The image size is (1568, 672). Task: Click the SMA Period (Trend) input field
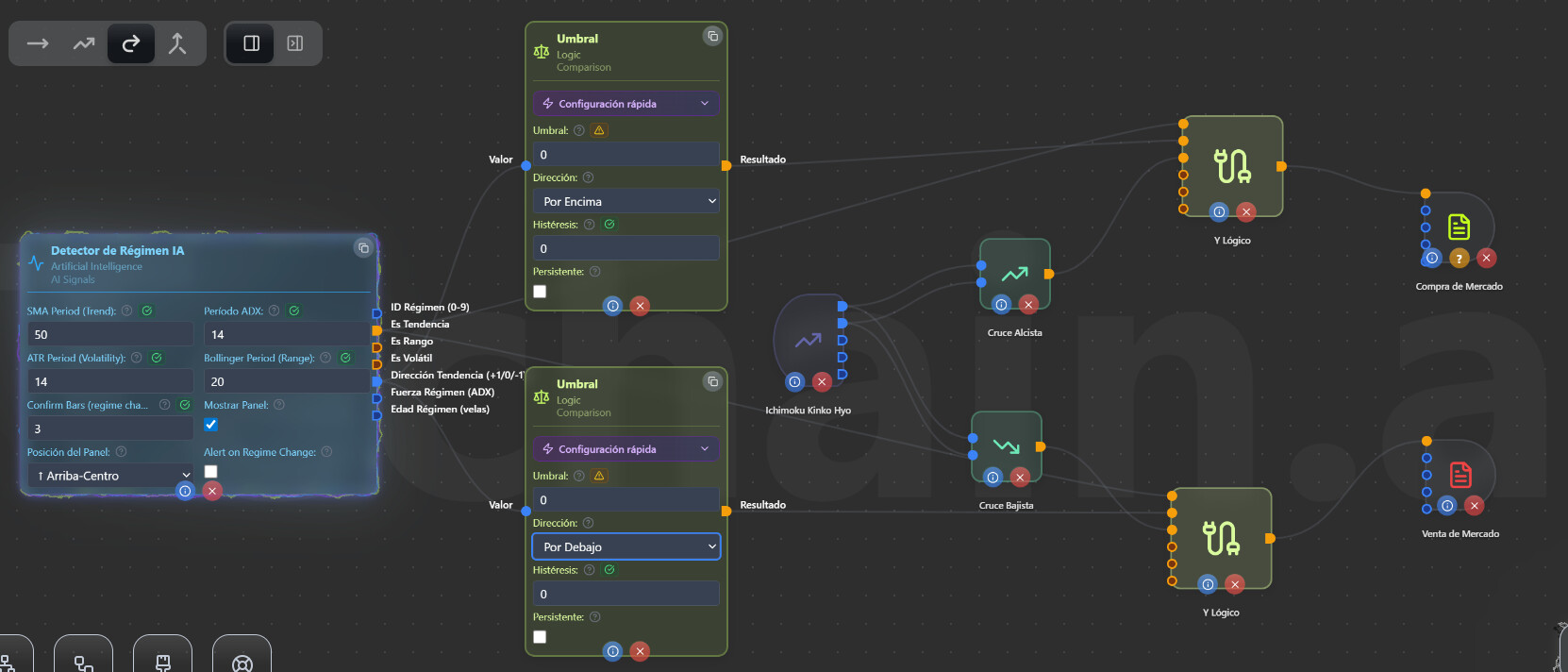click(x=110, y=334)
